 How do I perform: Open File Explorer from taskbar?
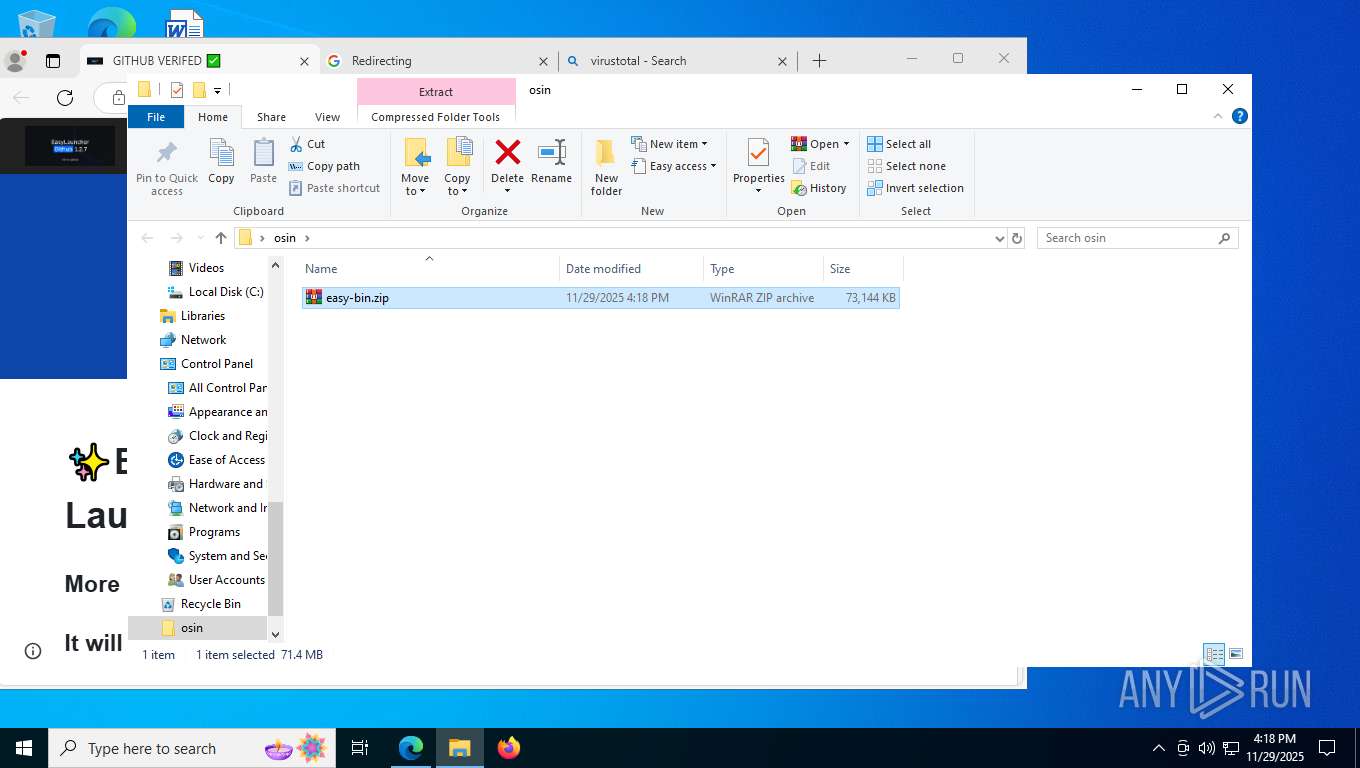(459, 748)
